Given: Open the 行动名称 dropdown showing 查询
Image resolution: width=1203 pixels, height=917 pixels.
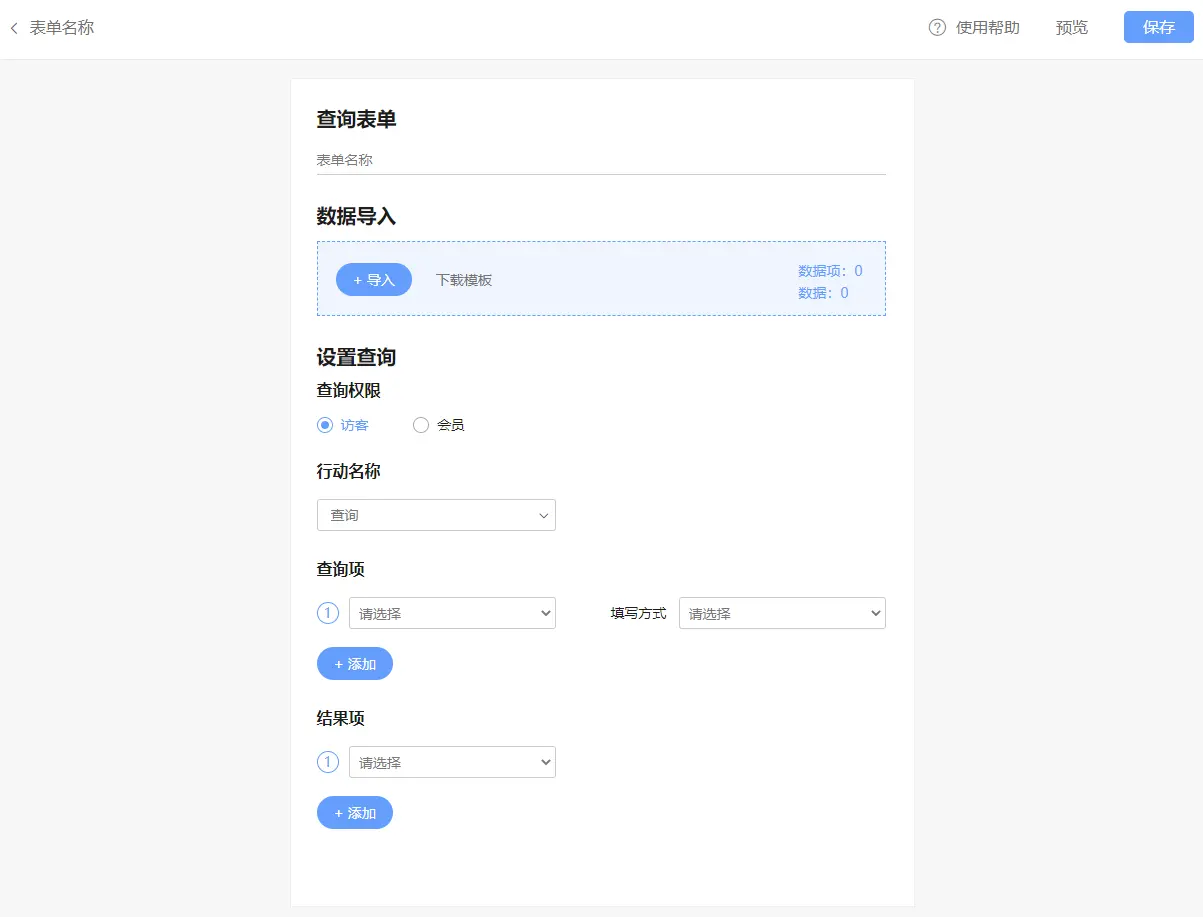Looking at the screenshot, I should pos(436,515).
